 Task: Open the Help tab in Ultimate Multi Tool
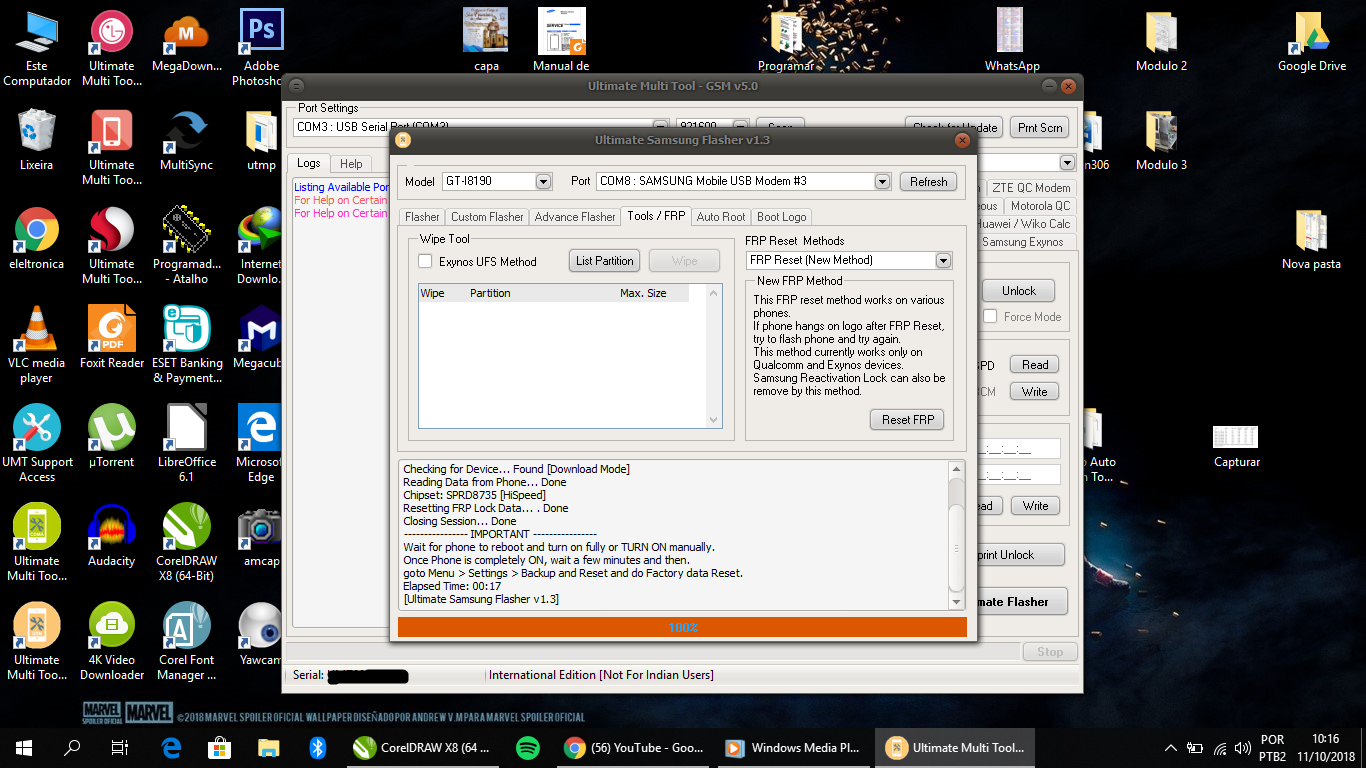point(351,163)
